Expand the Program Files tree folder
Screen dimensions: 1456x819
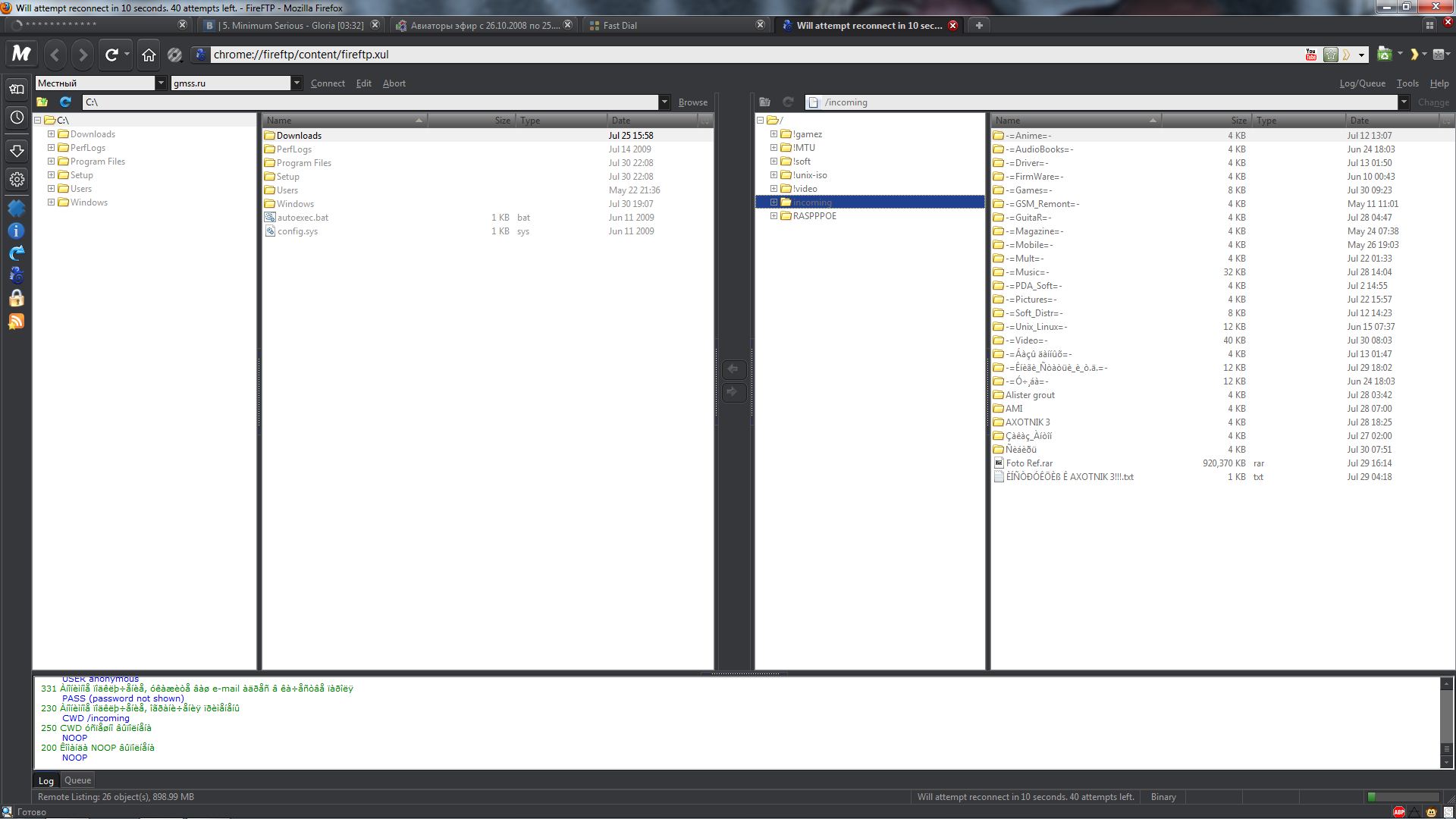(x=52, y=162)
